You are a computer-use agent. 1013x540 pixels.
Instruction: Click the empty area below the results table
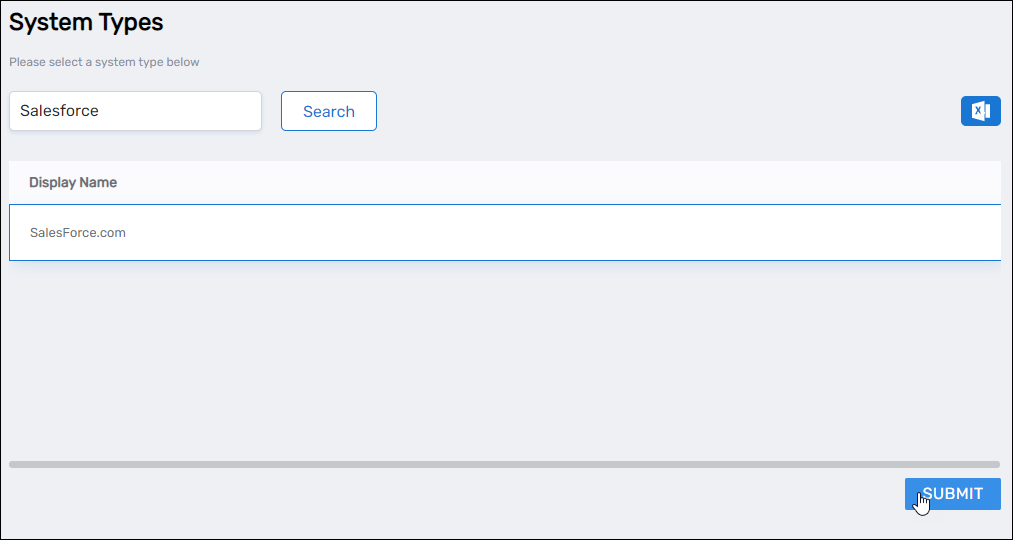pos(500,360)
